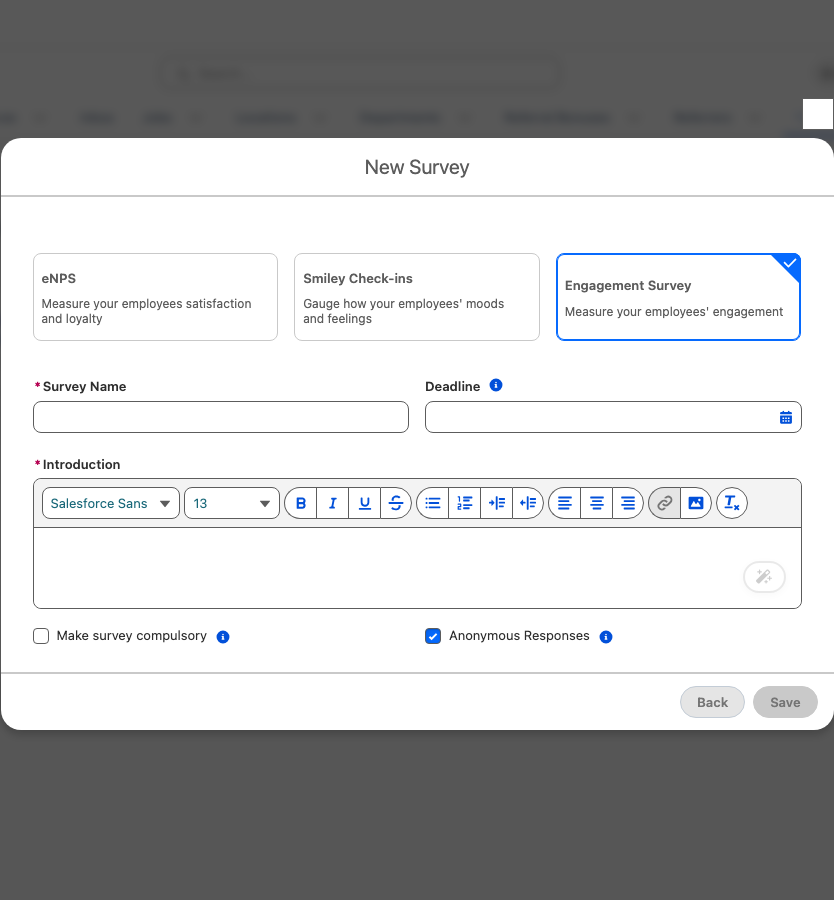Open the Deadline calendar picker icon

[786, 417]
